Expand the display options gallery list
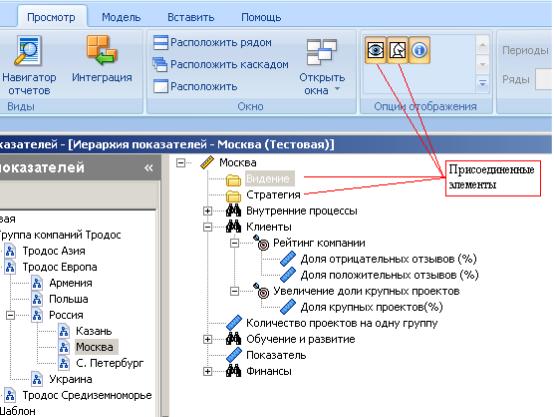Viewport: 554px width, 417px height. pos(482,83)
